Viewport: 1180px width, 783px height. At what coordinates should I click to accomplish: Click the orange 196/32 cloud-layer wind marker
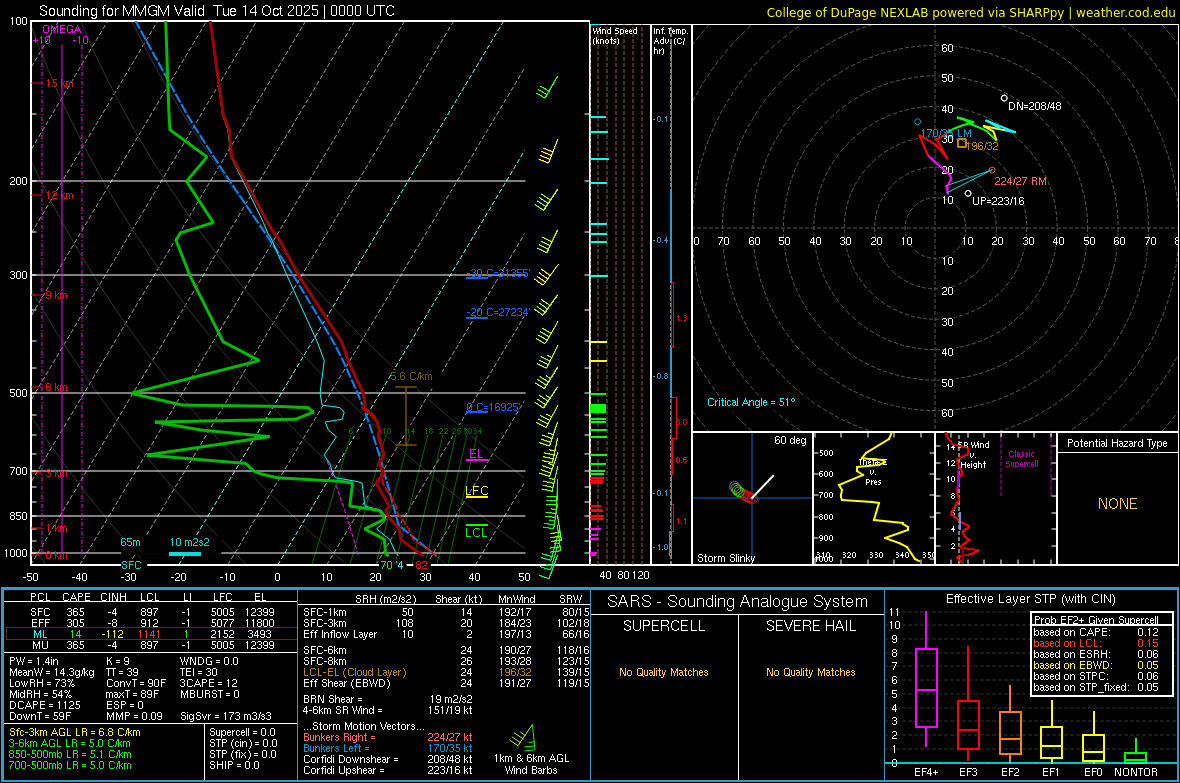click(962, 142)
